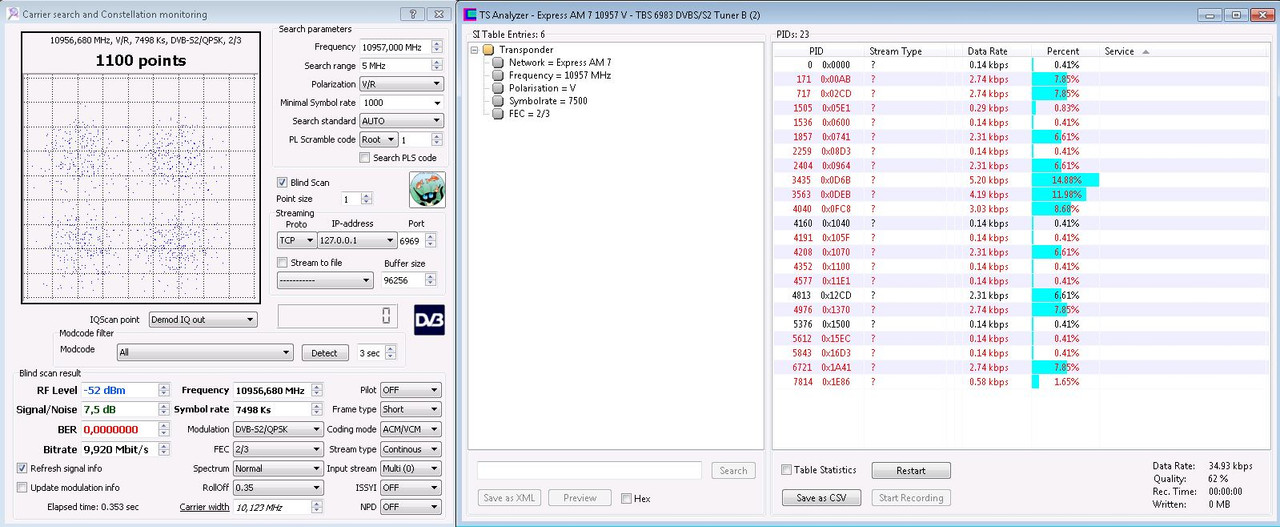Click the search text box in TS Analyzer
The width and height of the screenshot is (1280, 527).
tap(590, 470)
